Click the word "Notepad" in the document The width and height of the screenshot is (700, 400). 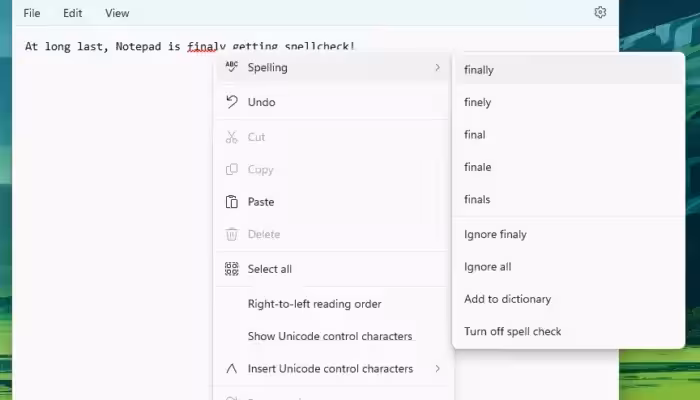(x=138, y=46)
